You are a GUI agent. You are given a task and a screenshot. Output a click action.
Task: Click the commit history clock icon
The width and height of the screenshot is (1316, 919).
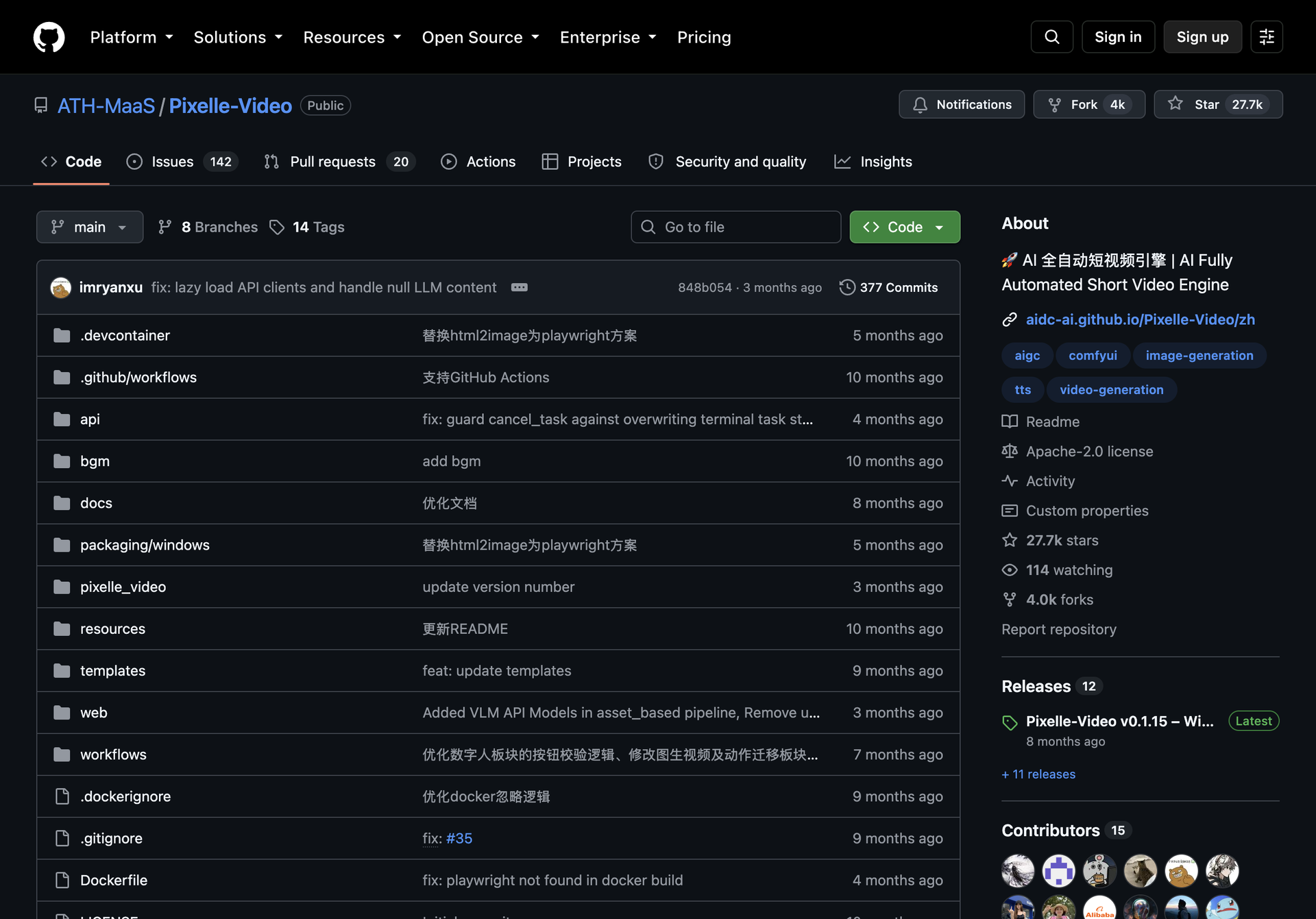click(847, 287)
